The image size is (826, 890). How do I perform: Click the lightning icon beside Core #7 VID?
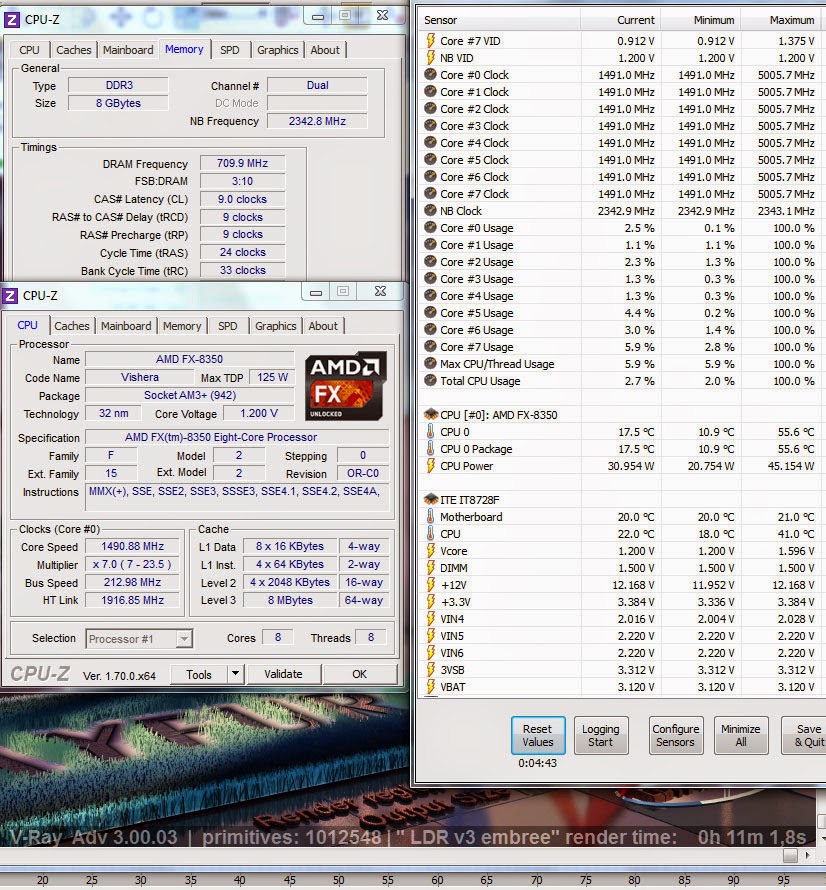tap(430, 41)
